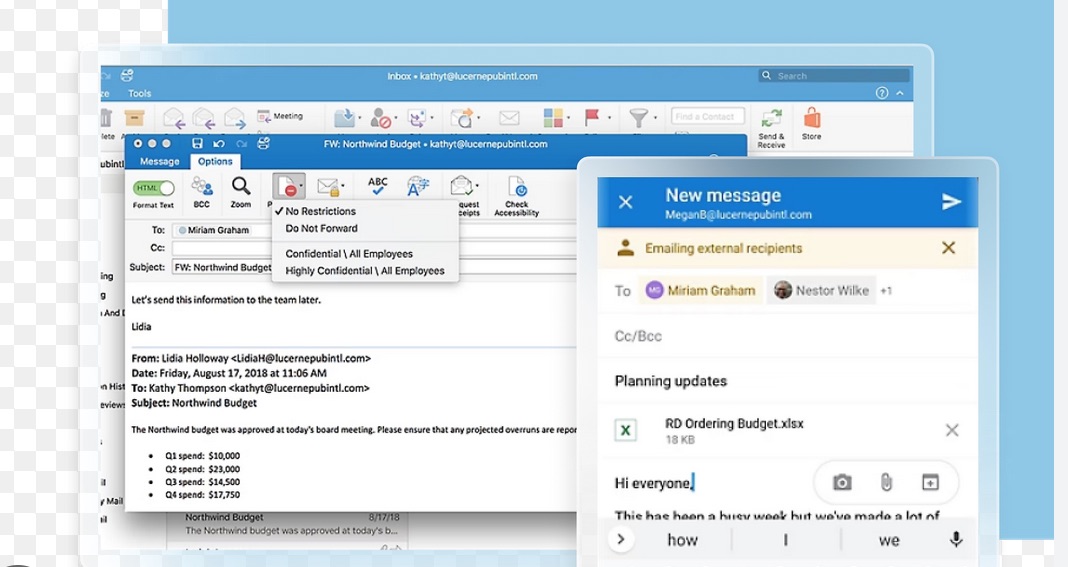Click the Reply envelope icon in Inbox toolbar

(174, 119)
